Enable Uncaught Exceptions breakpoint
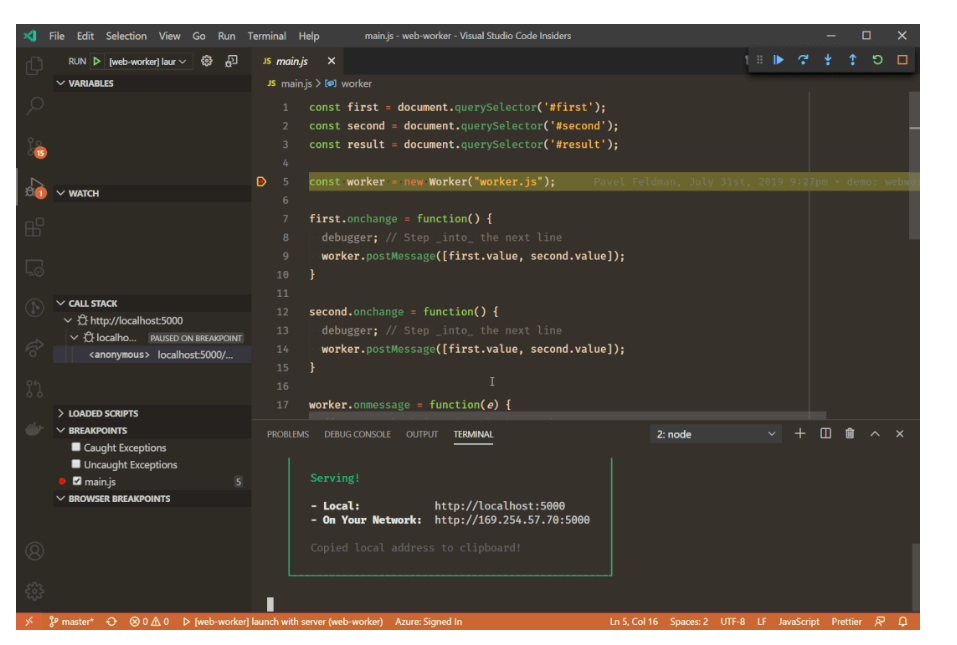Screen dimensions: 957x645 pos(76,464)
